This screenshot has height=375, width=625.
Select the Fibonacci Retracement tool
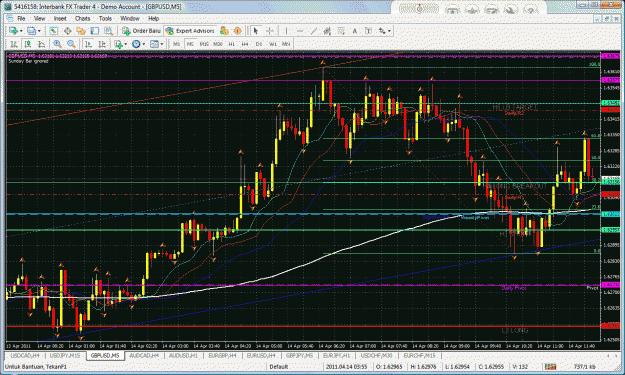pos(341,31)
